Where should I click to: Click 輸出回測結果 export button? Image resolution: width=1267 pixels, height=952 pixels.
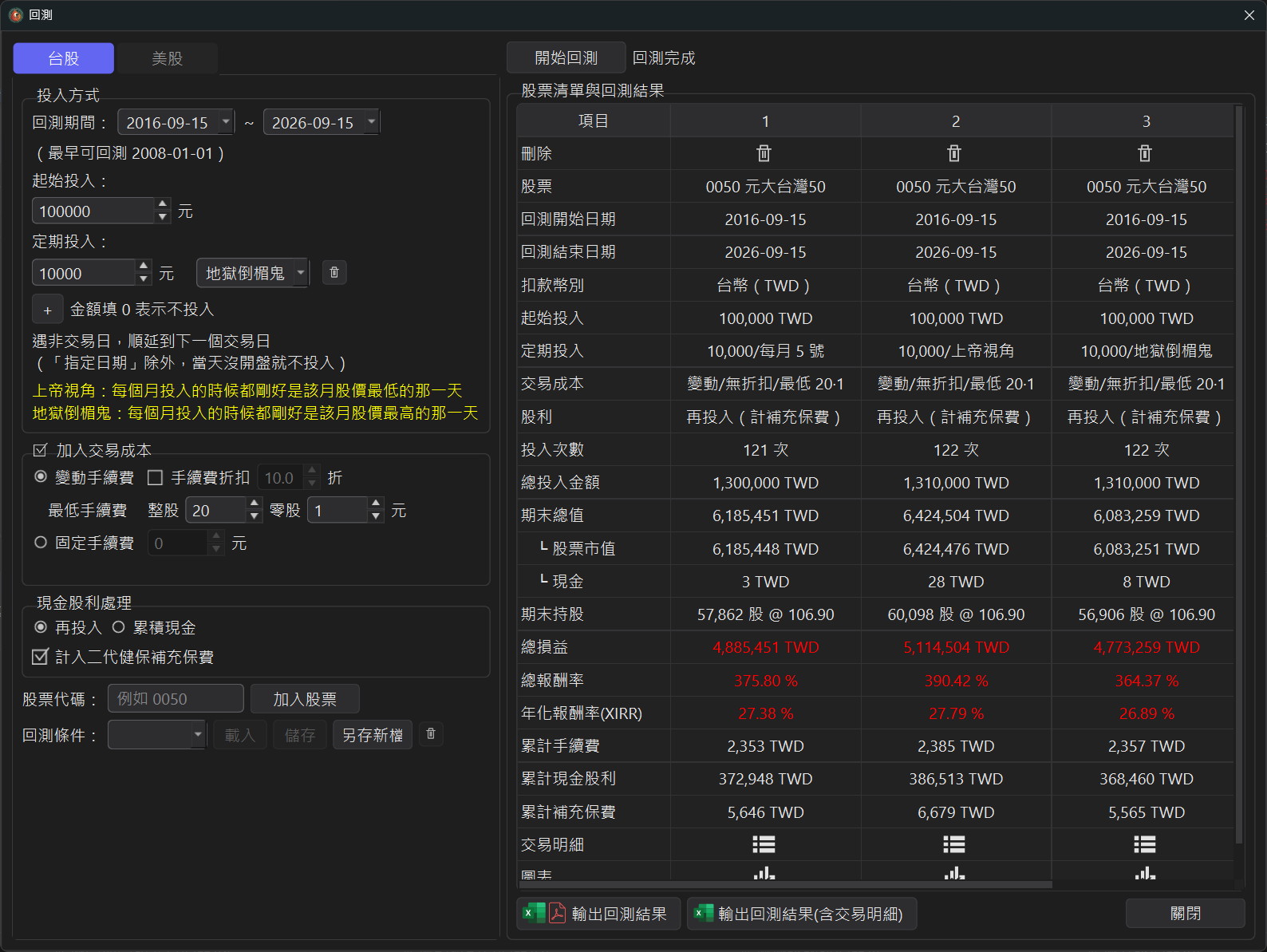click(x=598, y=914)
